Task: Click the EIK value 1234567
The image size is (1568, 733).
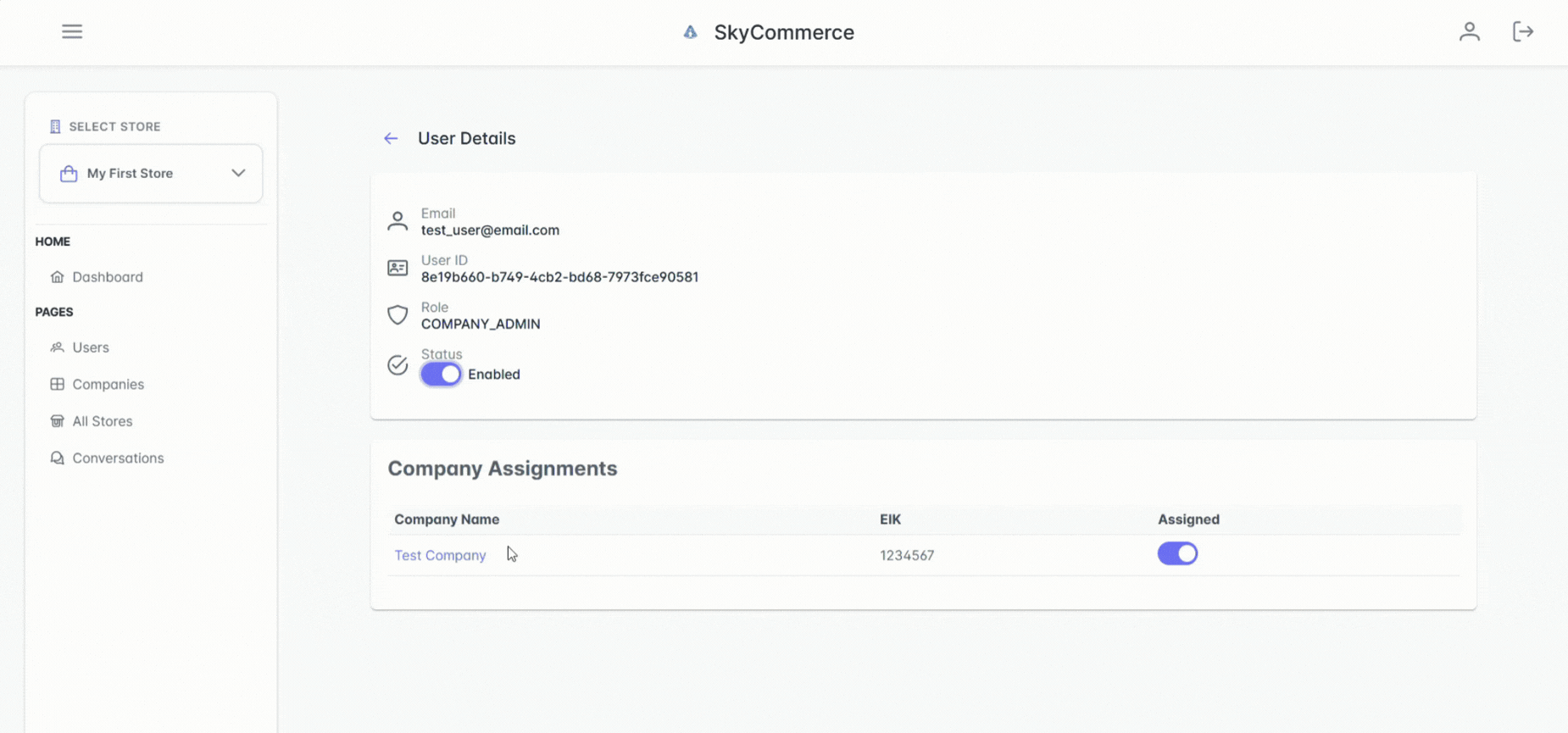Action: coord(907,555)
